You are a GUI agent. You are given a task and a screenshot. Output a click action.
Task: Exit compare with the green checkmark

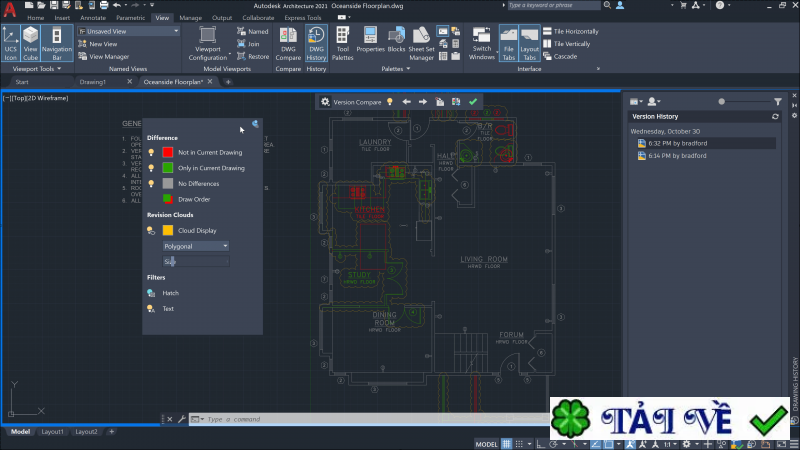(473, 102)
